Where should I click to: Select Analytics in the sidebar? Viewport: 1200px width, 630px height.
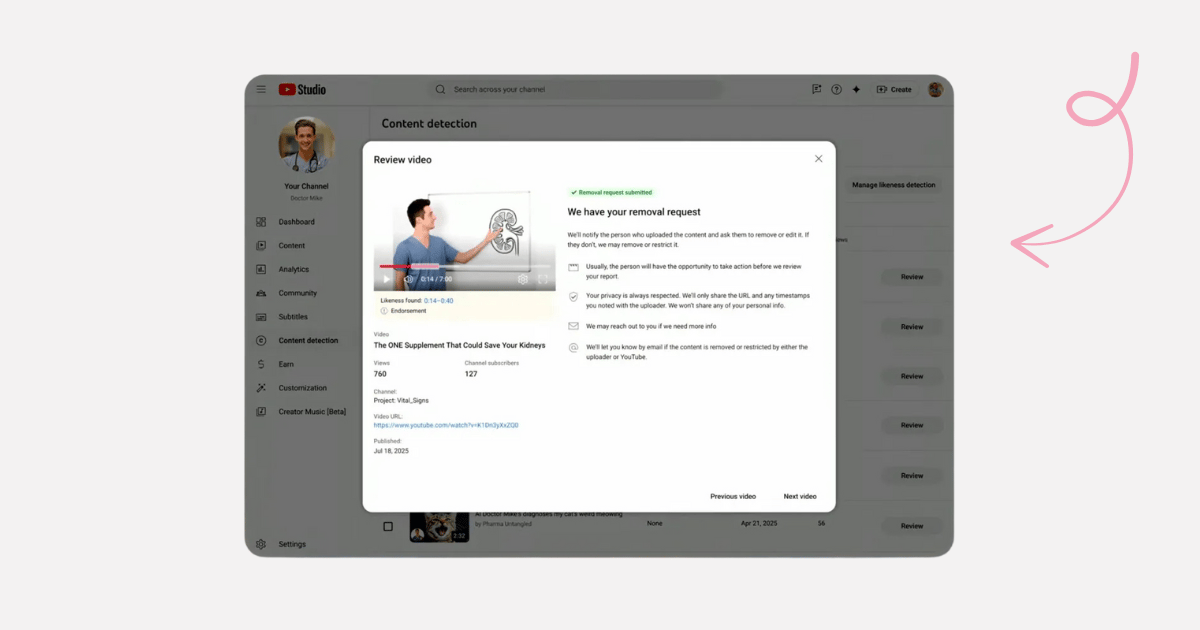coord(296,269)
